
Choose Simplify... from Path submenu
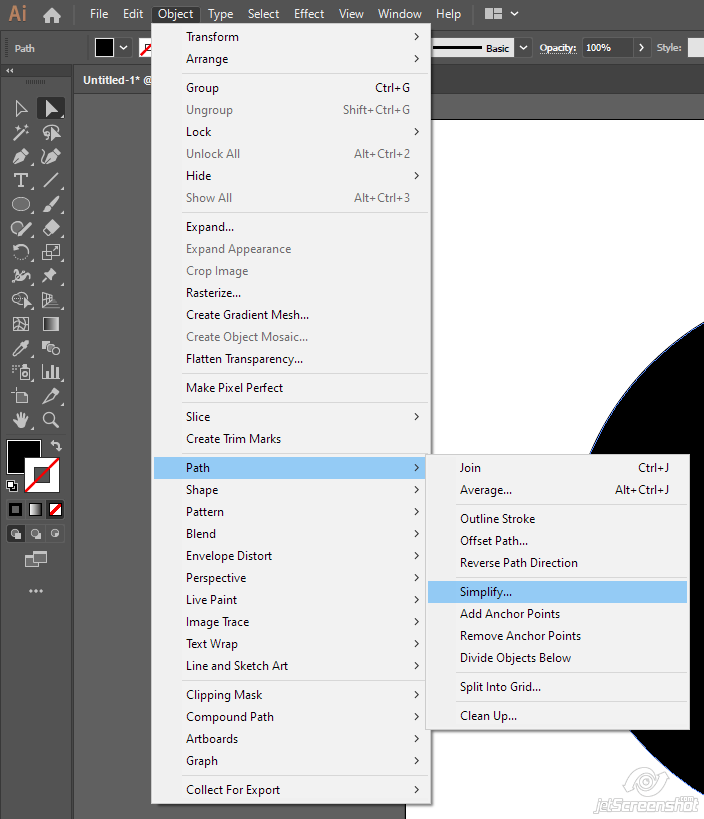[557, 592]
